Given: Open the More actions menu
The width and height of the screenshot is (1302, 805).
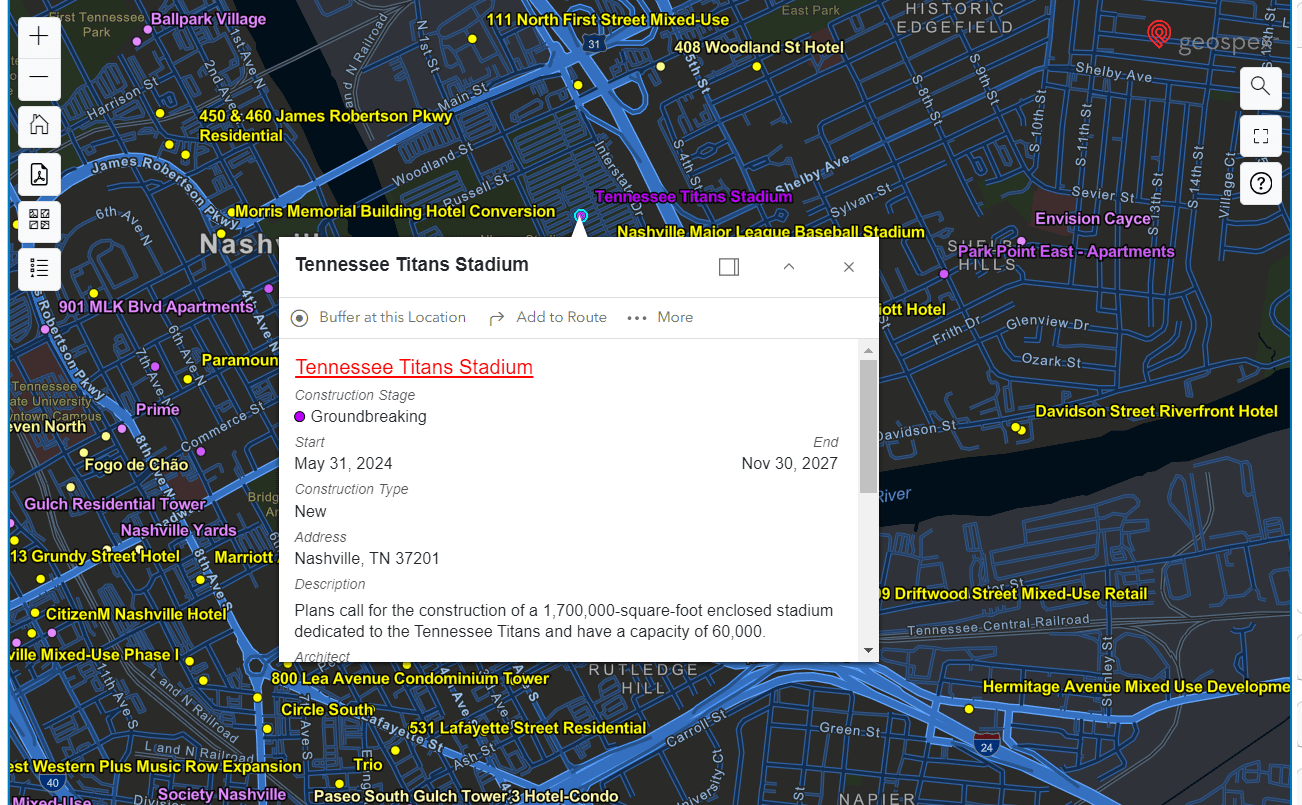Looking at the screenshot, I should 660,318.
